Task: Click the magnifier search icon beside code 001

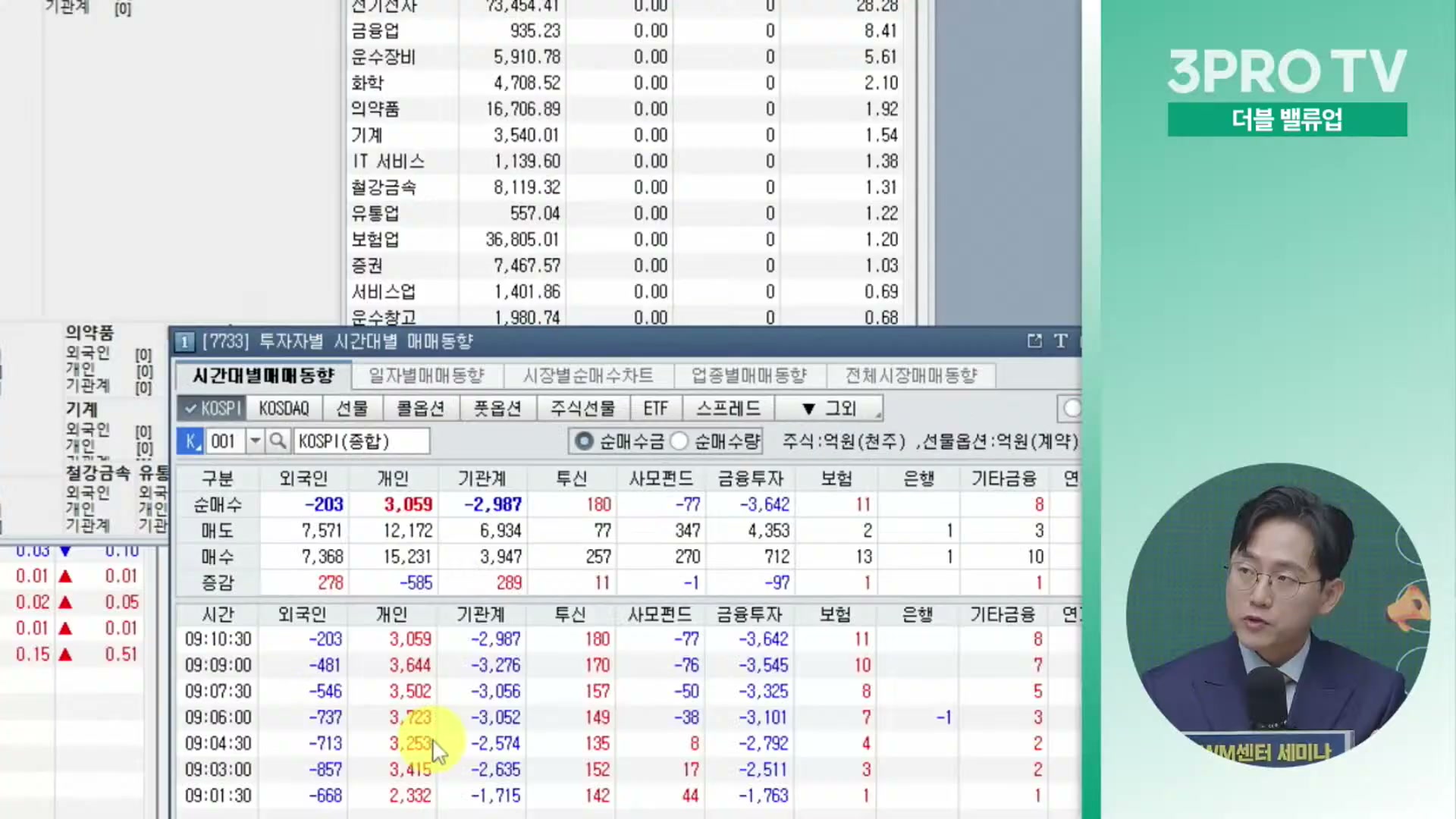Action: tap(278, 441)
